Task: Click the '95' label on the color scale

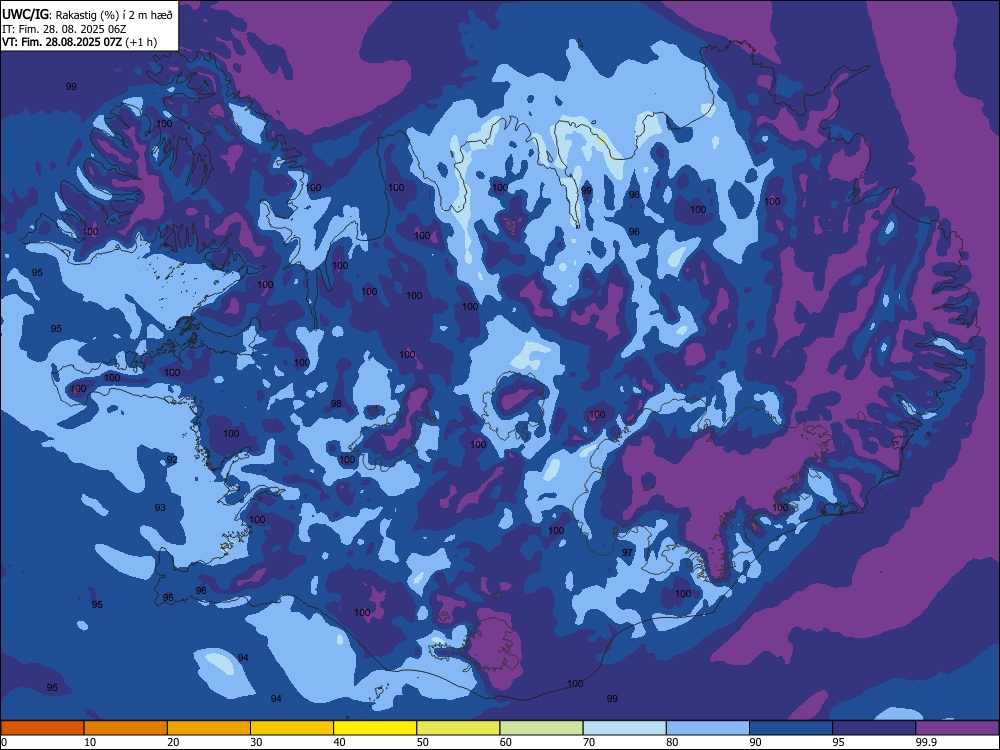Action: coord(838,742)
